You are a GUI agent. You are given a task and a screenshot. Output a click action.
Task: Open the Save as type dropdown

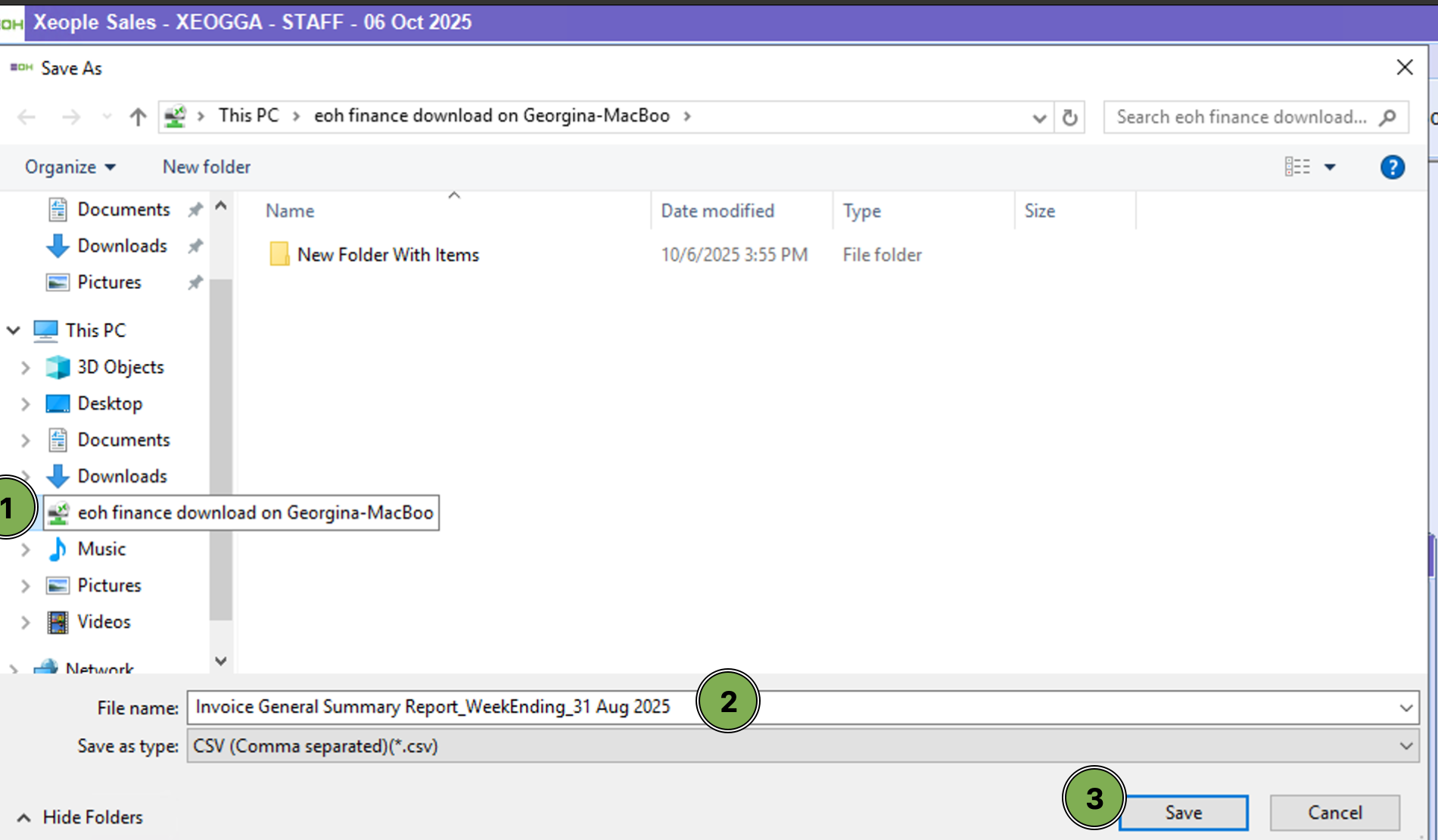point(802,746)
